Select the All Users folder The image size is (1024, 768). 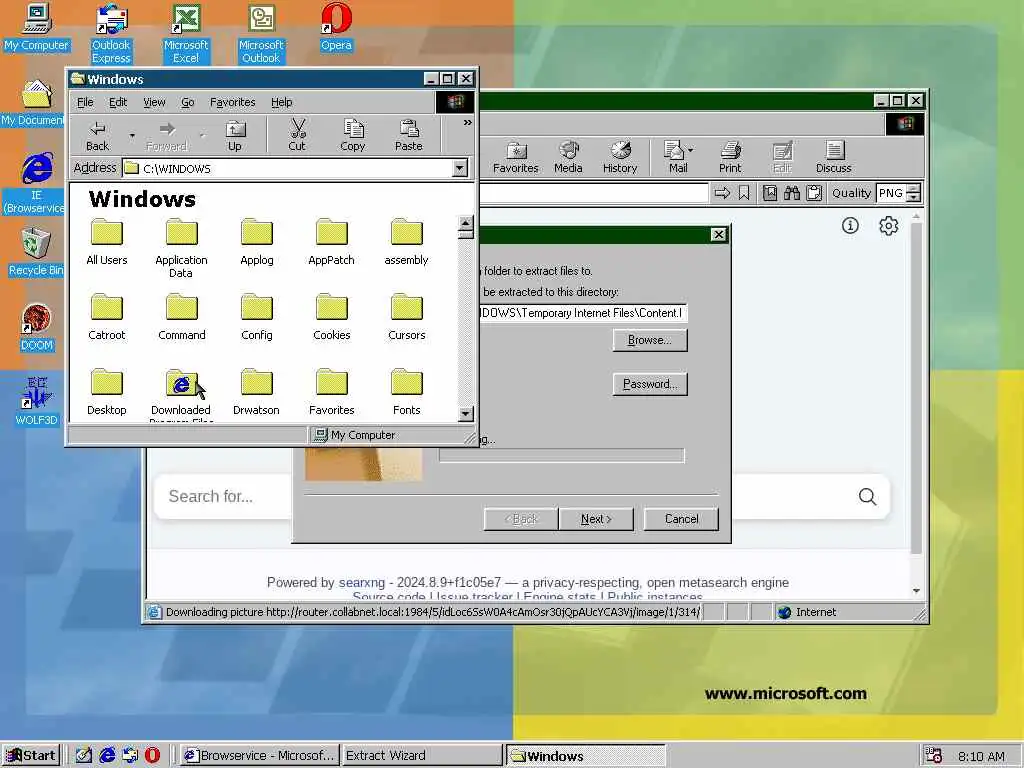click(106, 242)
